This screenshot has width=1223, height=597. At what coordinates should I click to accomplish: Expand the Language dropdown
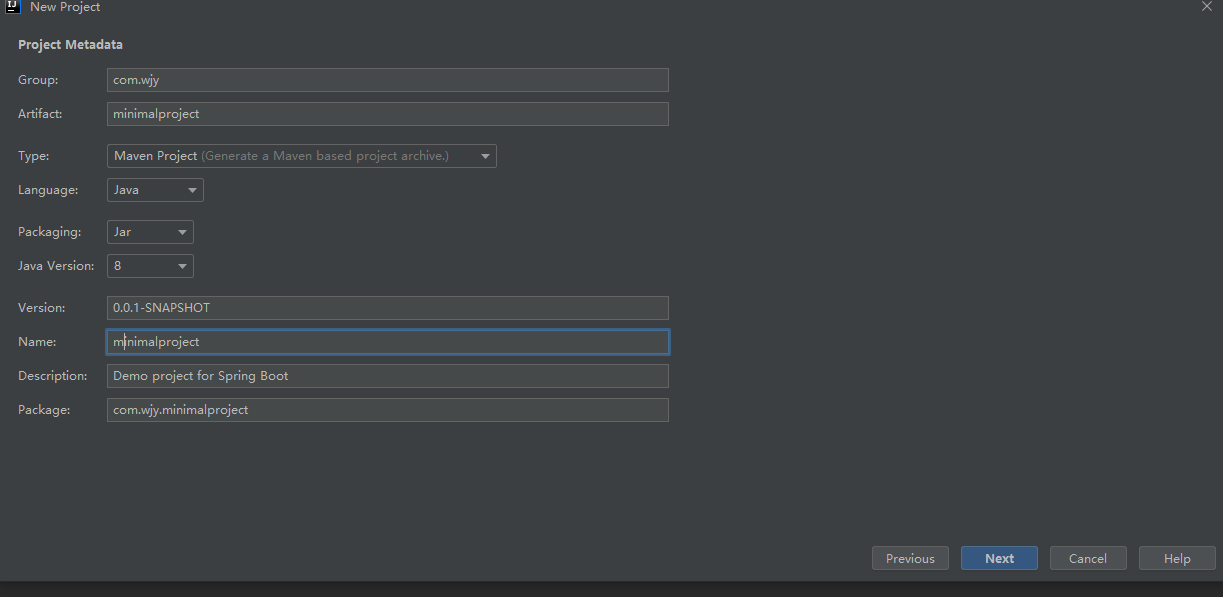[155, 190]
